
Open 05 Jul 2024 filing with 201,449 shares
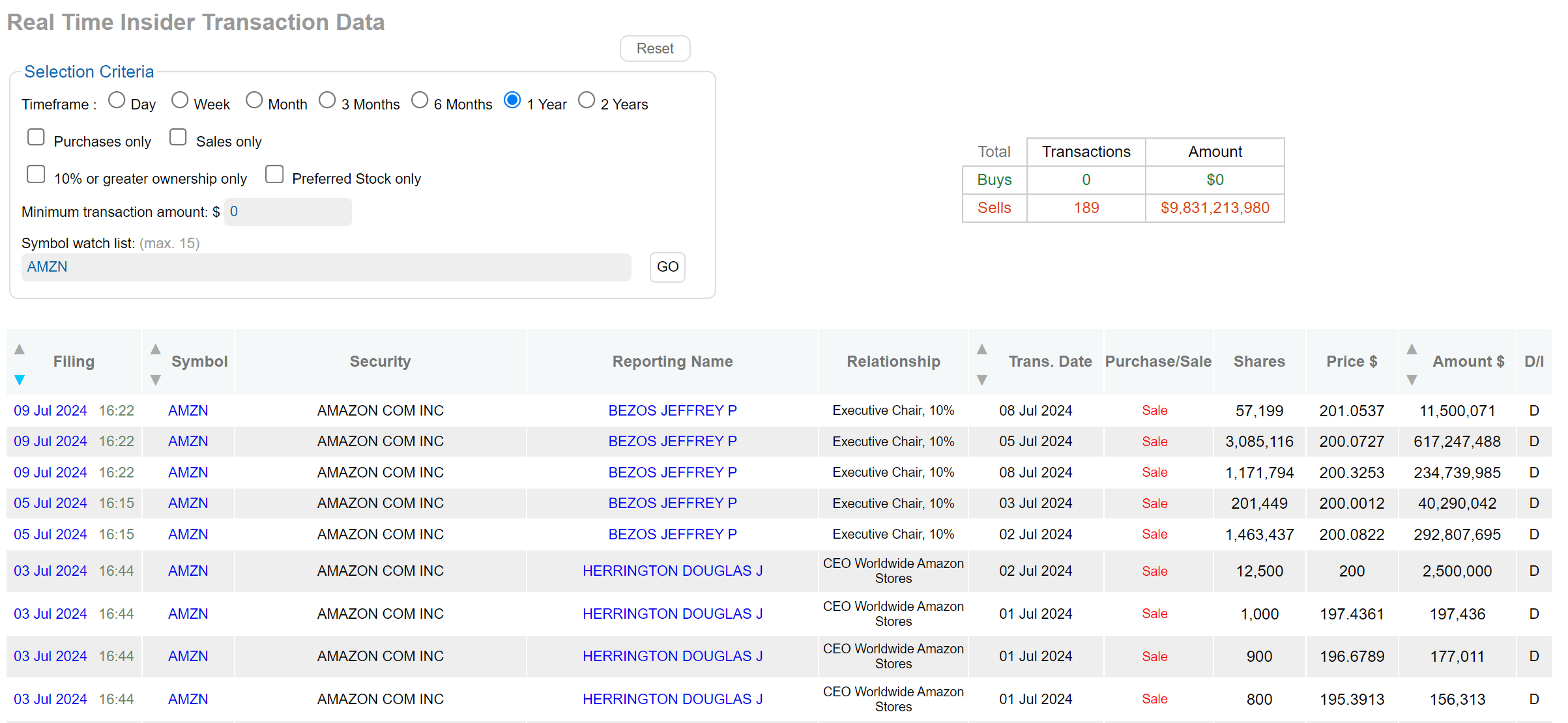click(x=50, y=503)
